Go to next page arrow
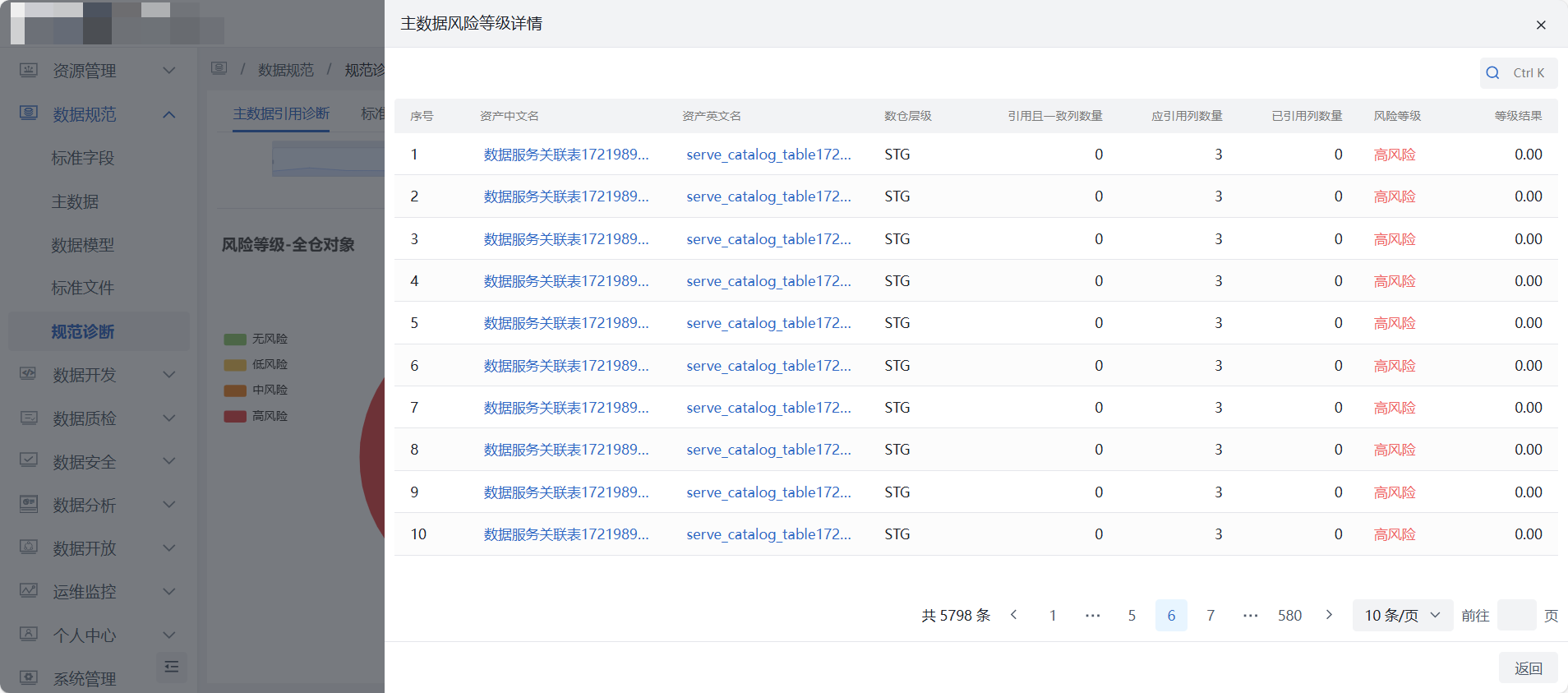 [x=1329, y=615]
